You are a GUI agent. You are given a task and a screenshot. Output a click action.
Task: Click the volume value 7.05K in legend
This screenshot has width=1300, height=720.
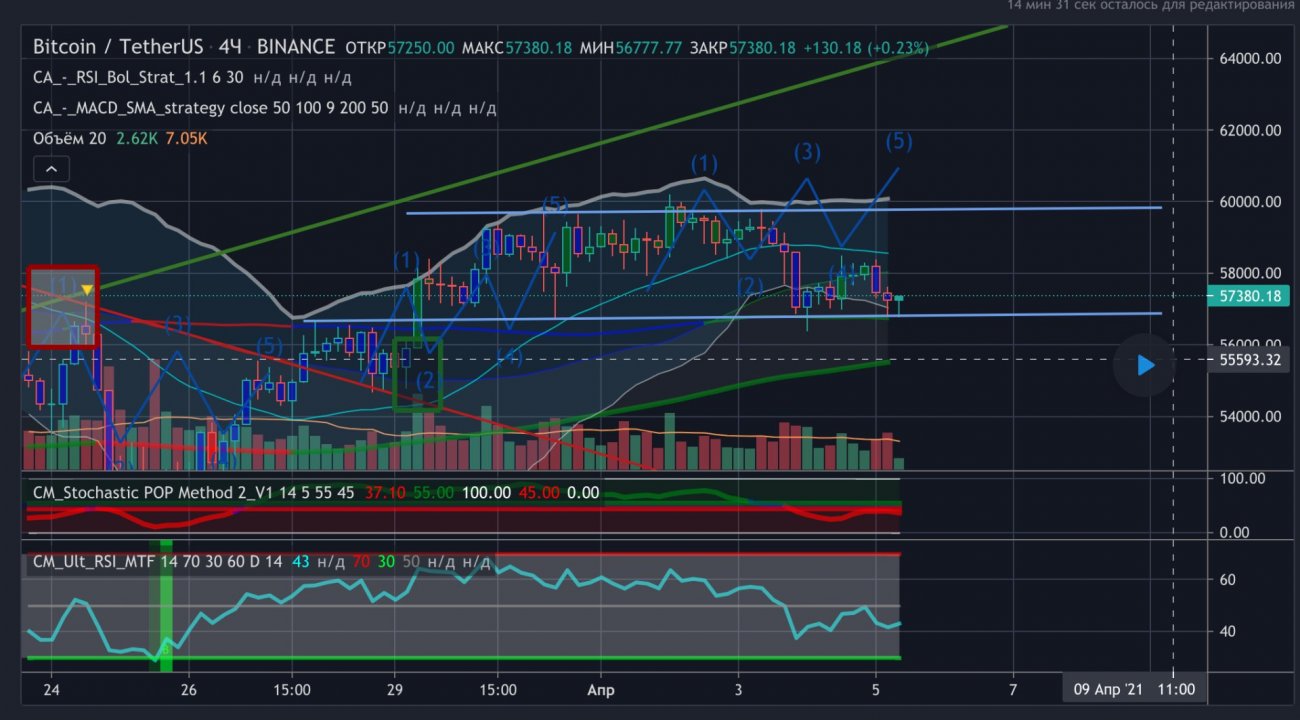pos(188,139)
